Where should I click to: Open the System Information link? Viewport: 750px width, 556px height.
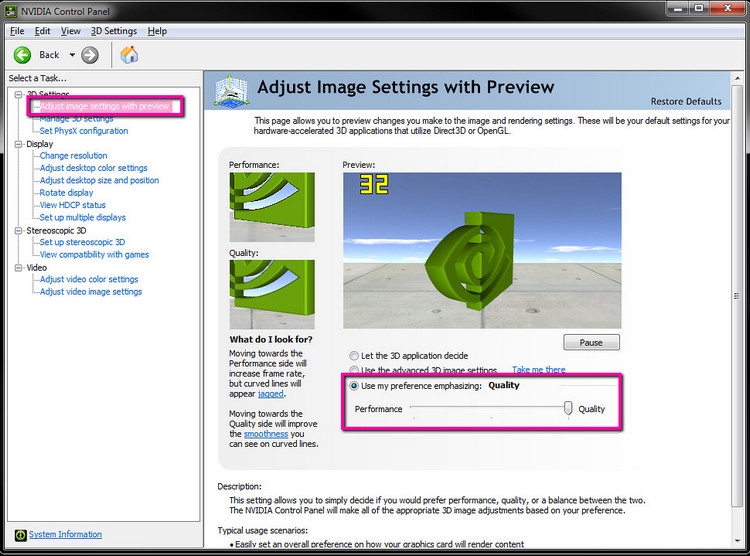click(x=65, y=534)
